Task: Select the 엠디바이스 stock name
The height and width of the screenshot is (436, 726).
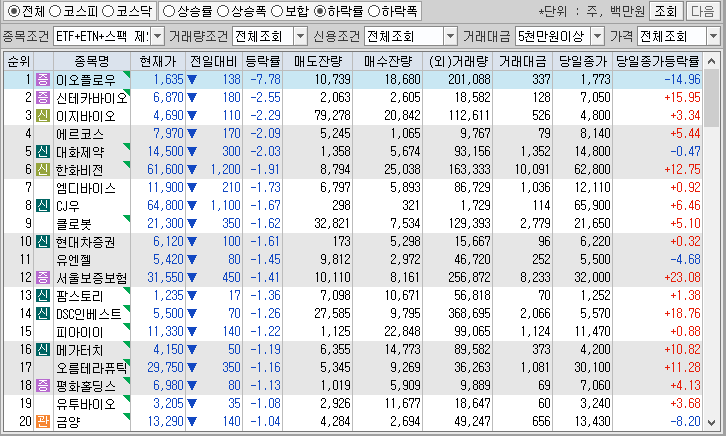Action: (86, 187)
